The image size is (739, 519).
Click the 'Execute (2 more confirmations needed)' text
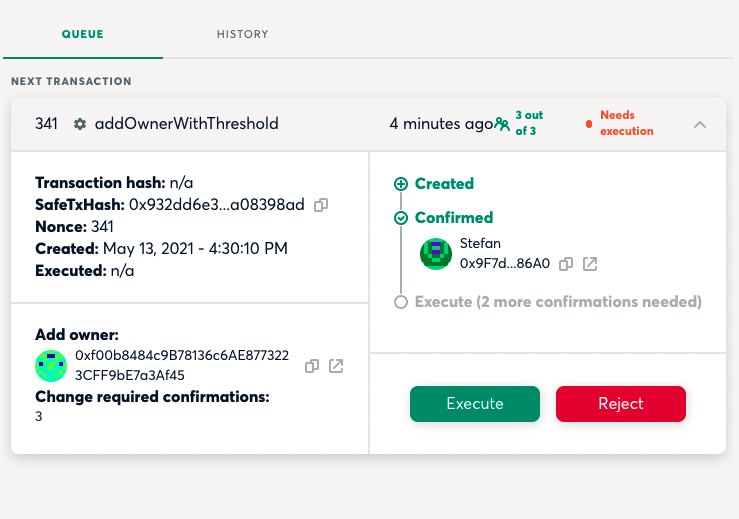pyautogui.click(x=558, y=302)
